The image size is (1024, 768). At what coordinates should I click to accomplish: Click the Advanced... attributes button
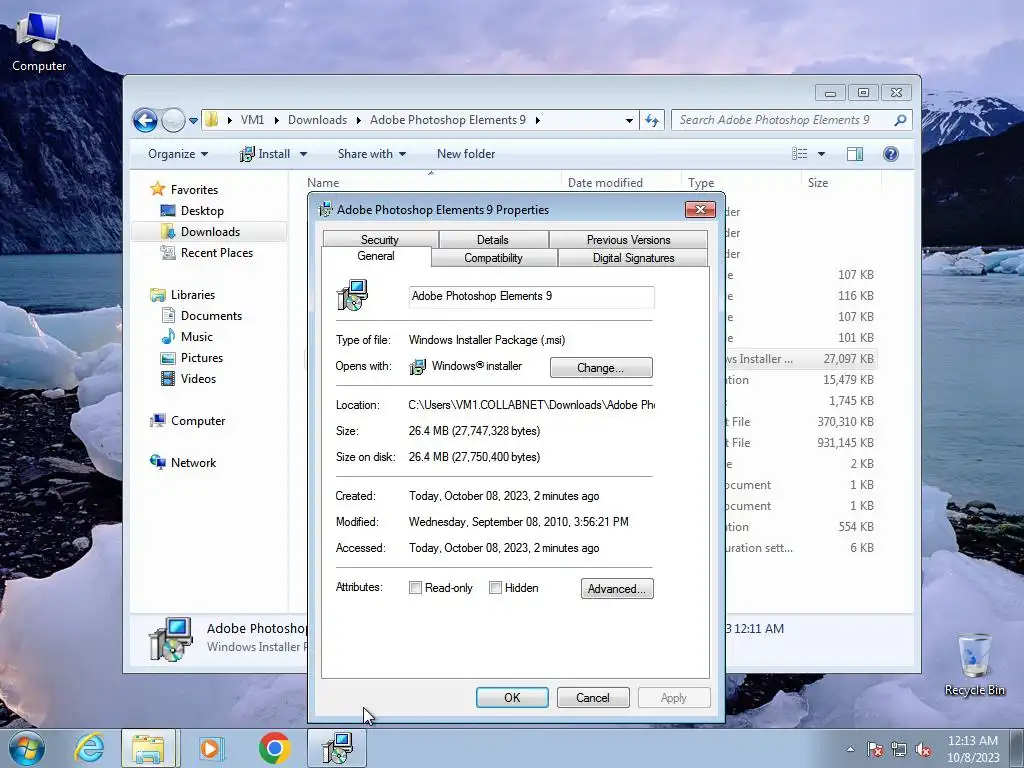tap(616, 588)
